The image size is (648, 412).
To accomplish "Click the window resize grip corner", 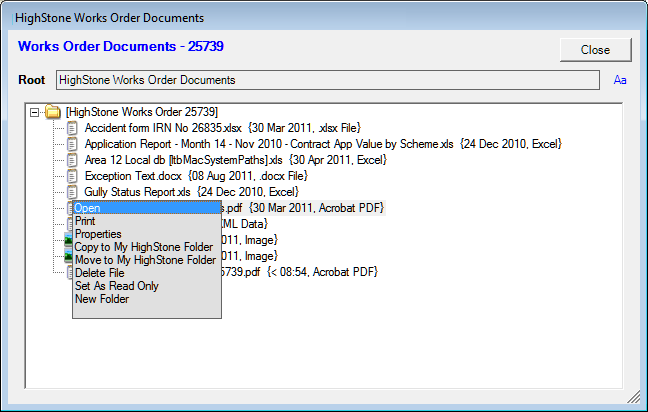I will (x=634, y=397).
